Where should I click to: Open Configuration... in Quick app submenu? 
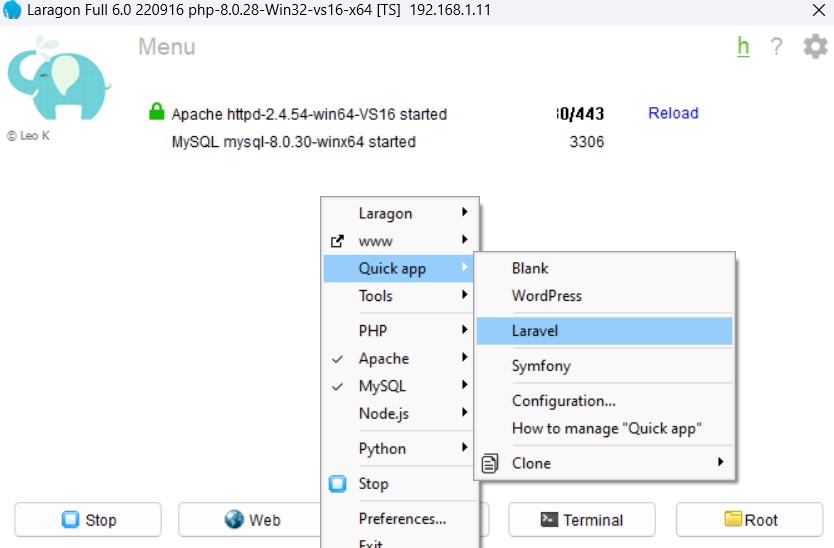[x=604, y=401]
